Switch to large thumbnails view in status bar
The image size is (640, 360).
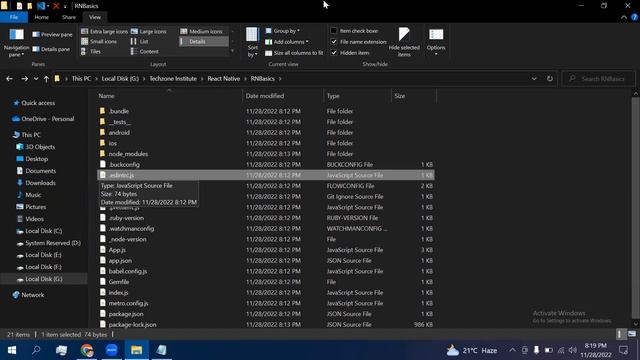point(632,334)
